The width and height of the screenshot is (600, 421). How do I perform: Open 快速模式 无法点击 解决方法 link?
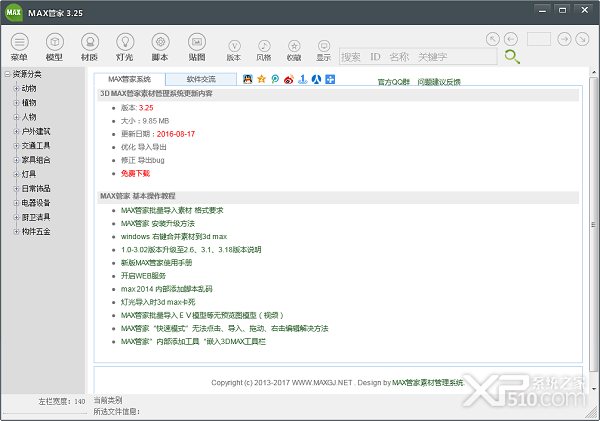click(225, 328)
